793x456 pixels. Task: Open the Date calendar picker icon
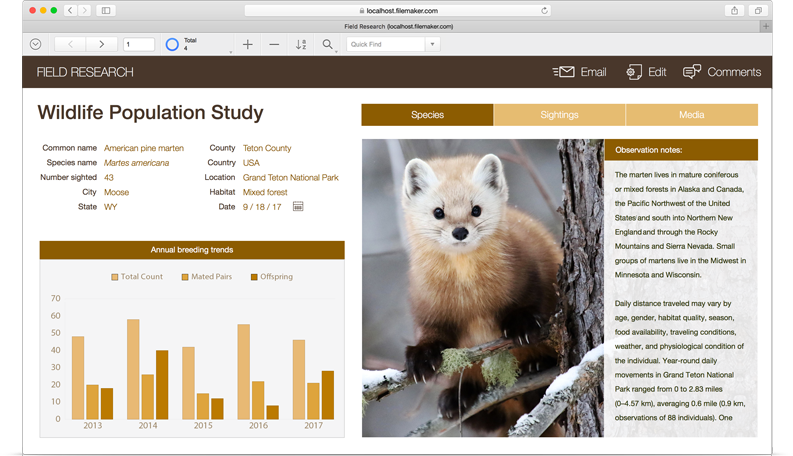298,206
